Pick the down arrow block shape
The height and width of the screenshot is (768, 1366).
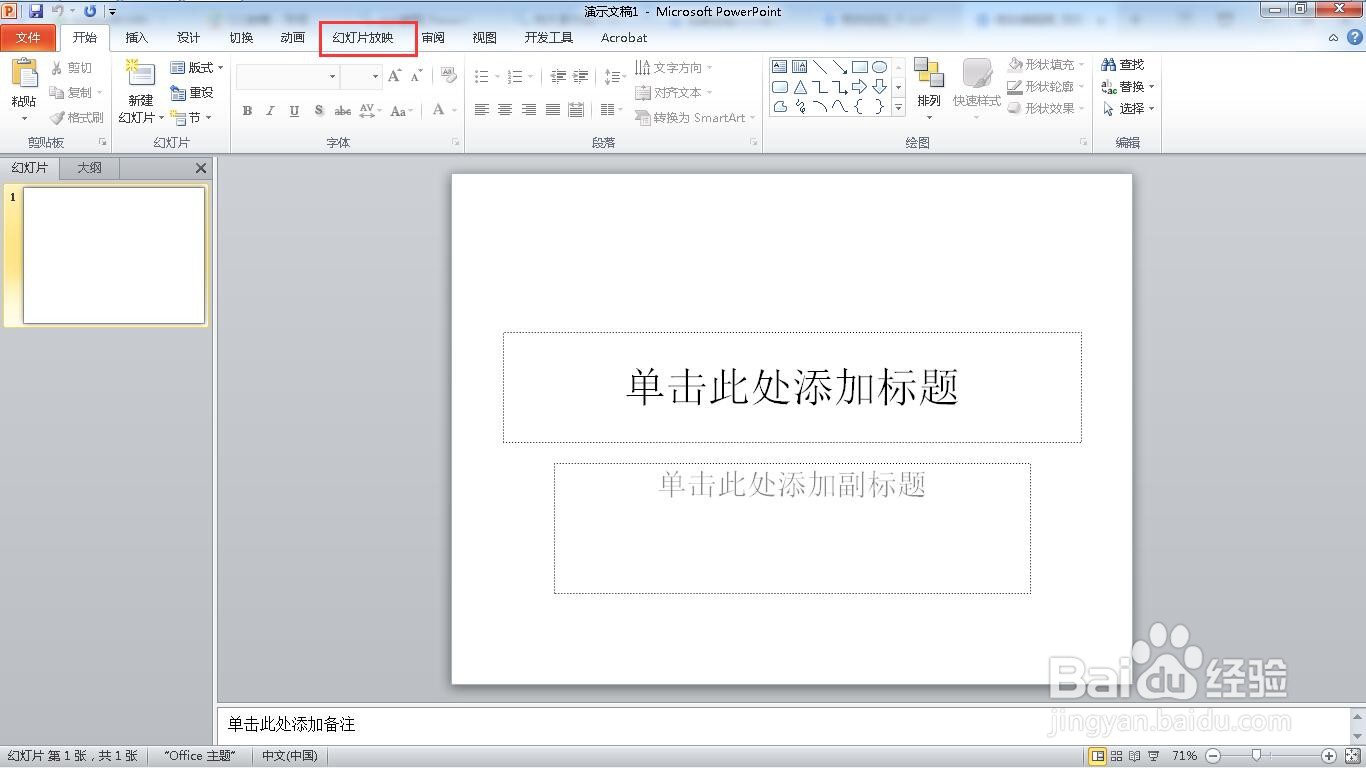[879, 87]
